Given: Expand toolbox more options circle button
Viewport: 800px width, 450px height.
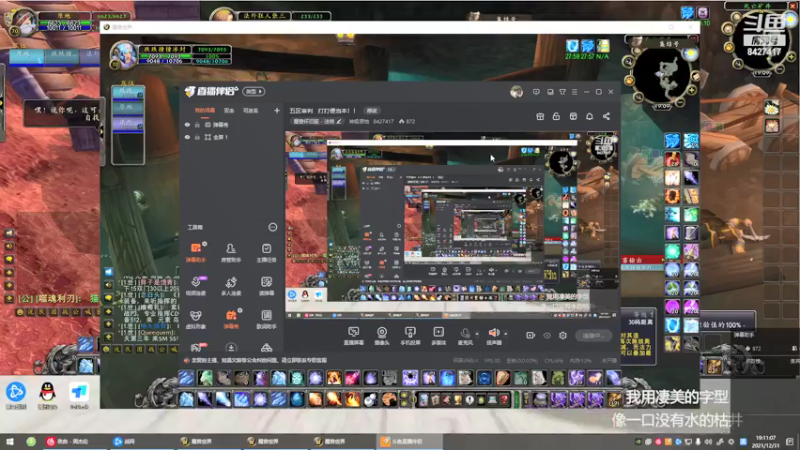Looking at the screenshot, I should (x=273, y=227).
